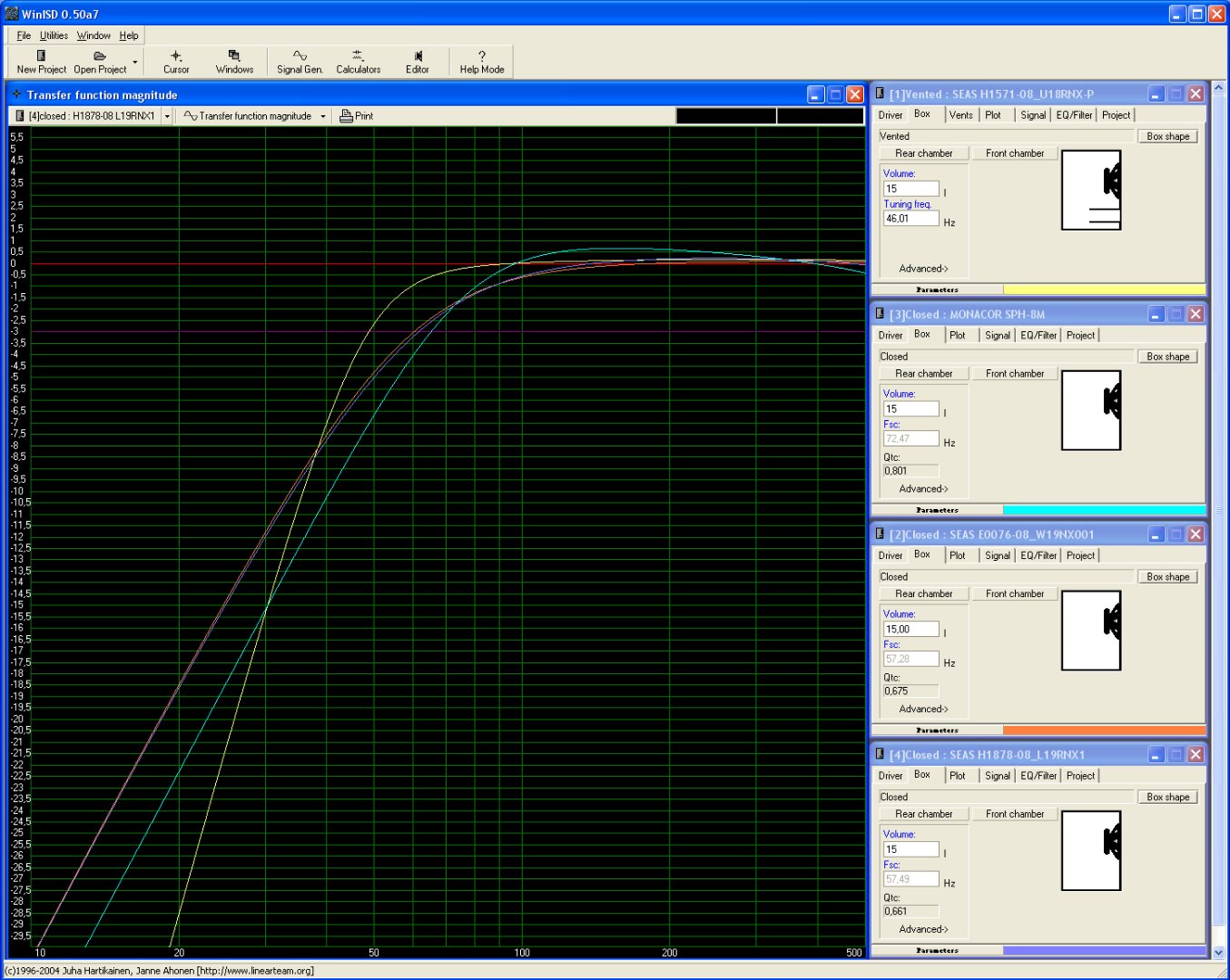Select Front chamber in SEAS E0076-08 W19NX001 panel

click(x=1014, y=593)
